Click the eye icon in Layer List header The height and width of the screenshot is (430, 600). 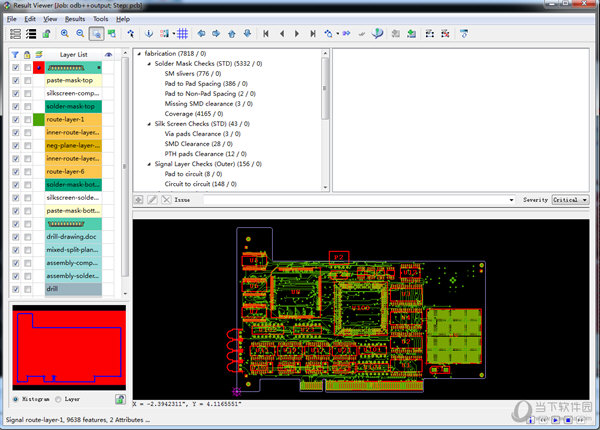click(x=108, y=54)
